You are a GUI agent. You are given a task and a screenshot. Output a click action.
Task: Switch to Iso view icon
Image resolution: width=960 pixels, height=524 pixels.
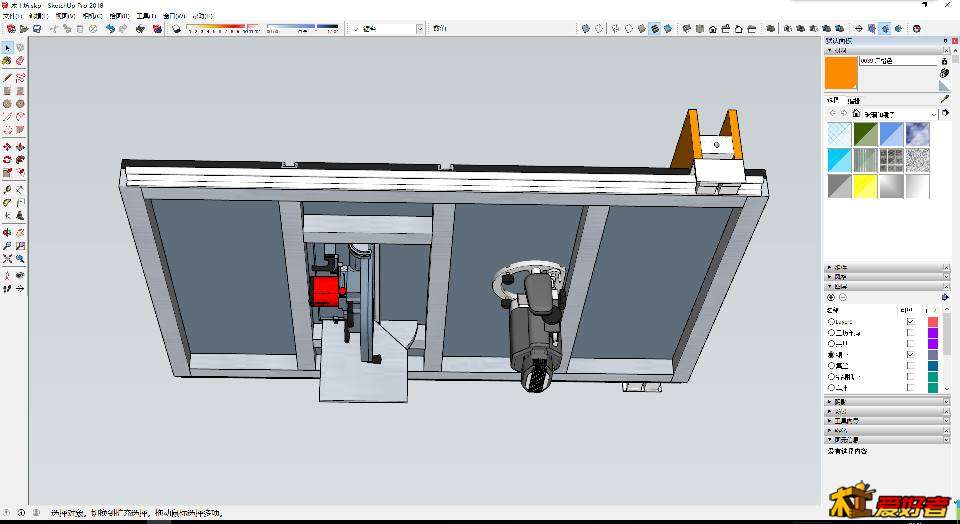[687, 28]
